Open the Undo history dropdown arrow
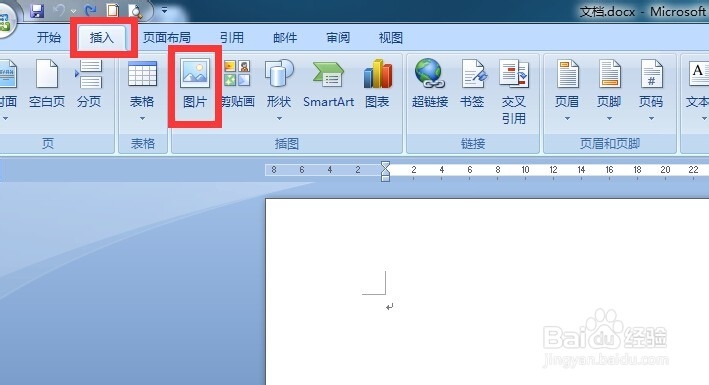This screenshot has width=709, height=385. coord(73,11)
